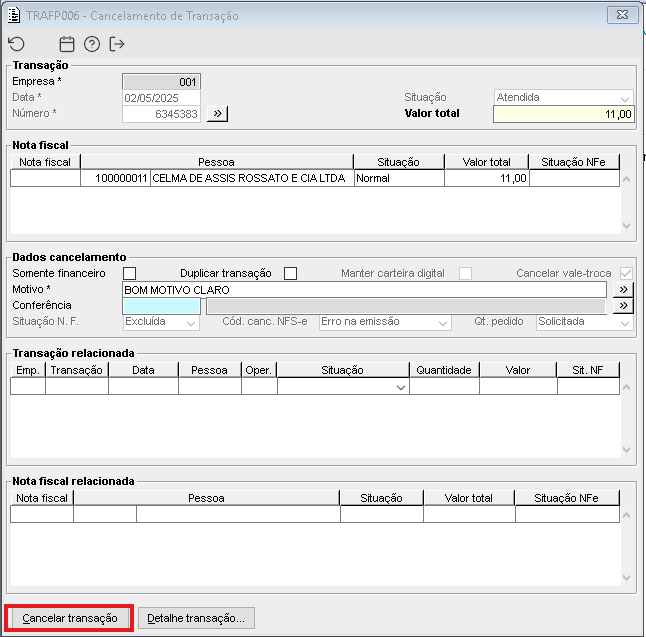Click the exit toolbar icon
The image size is (646, 637).
coord(117,44)
